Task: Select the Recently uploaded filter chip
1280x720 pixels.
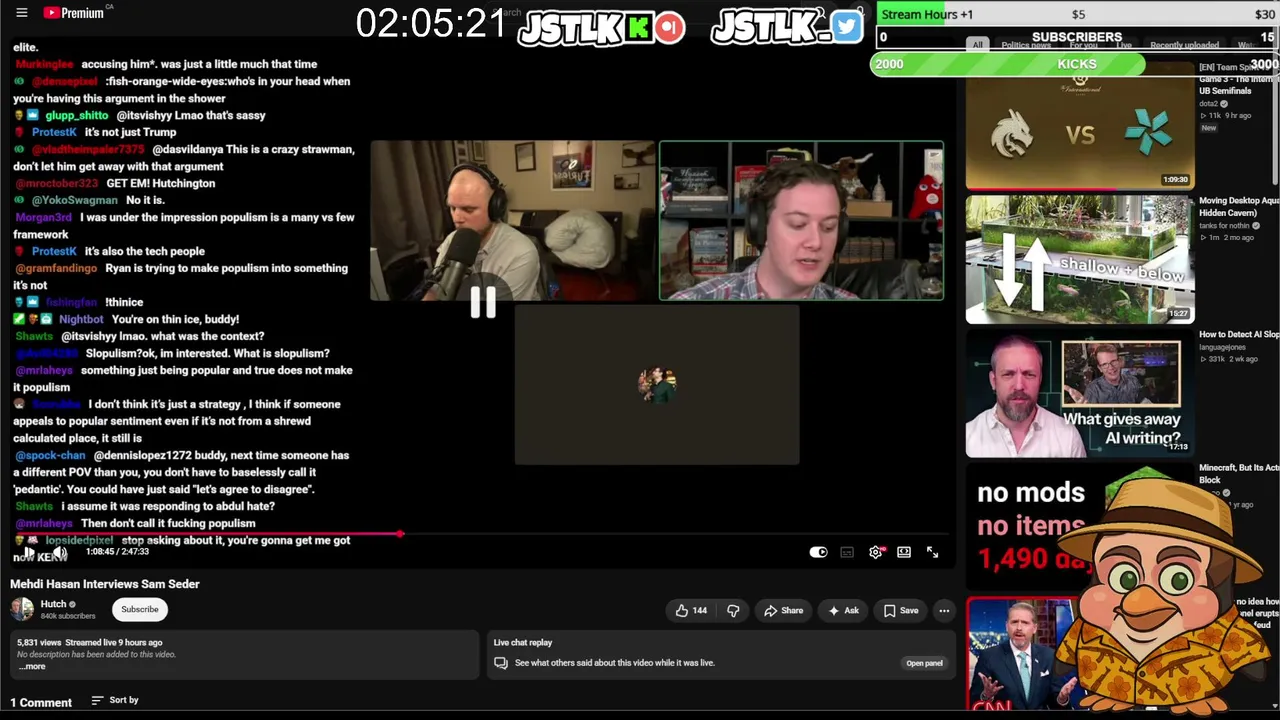Action: 1184,45
